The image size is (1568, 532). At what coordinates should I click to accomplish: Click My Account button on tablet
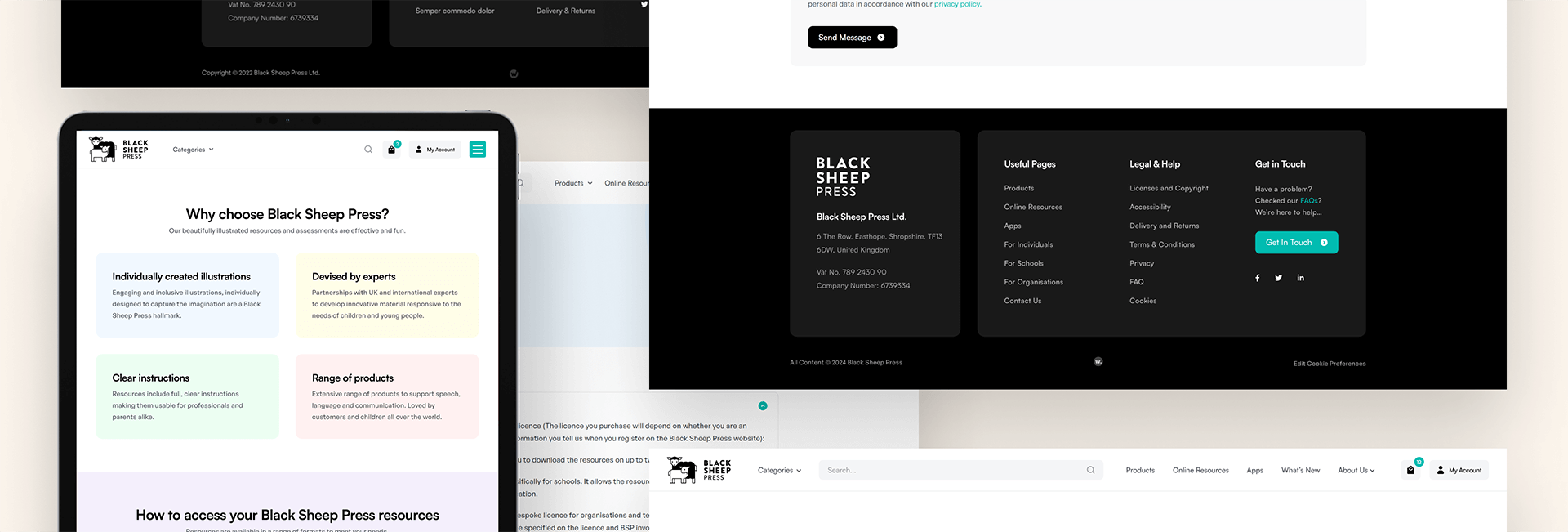(x=435, y=150)
